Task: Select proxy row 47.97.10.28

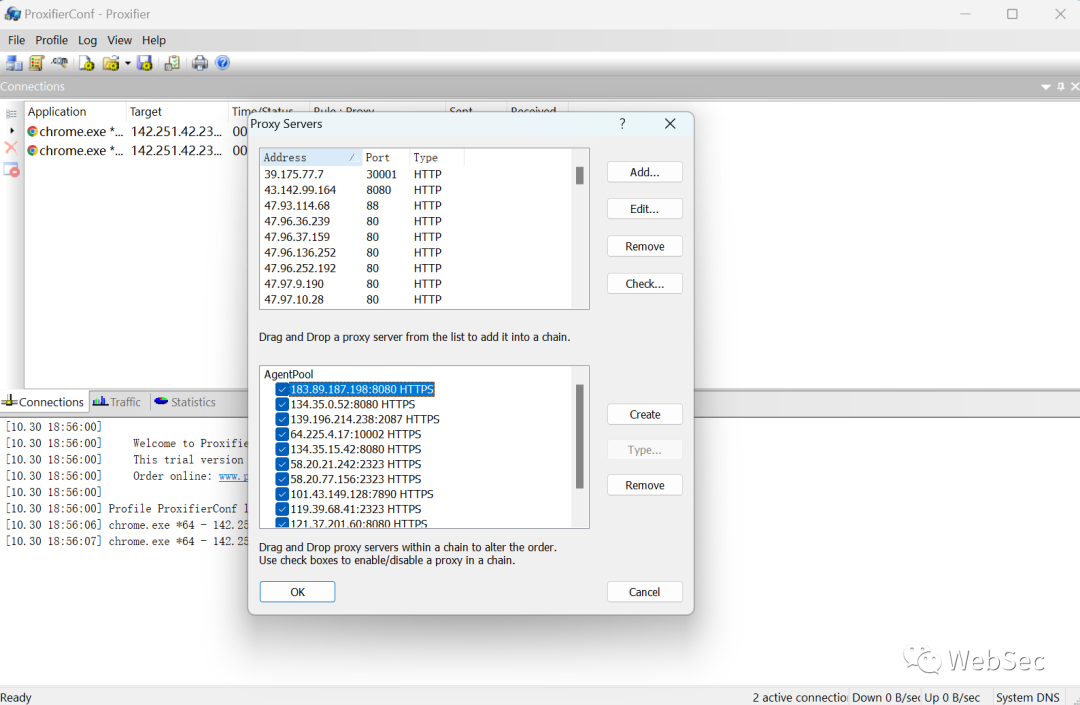Action: 415,299
